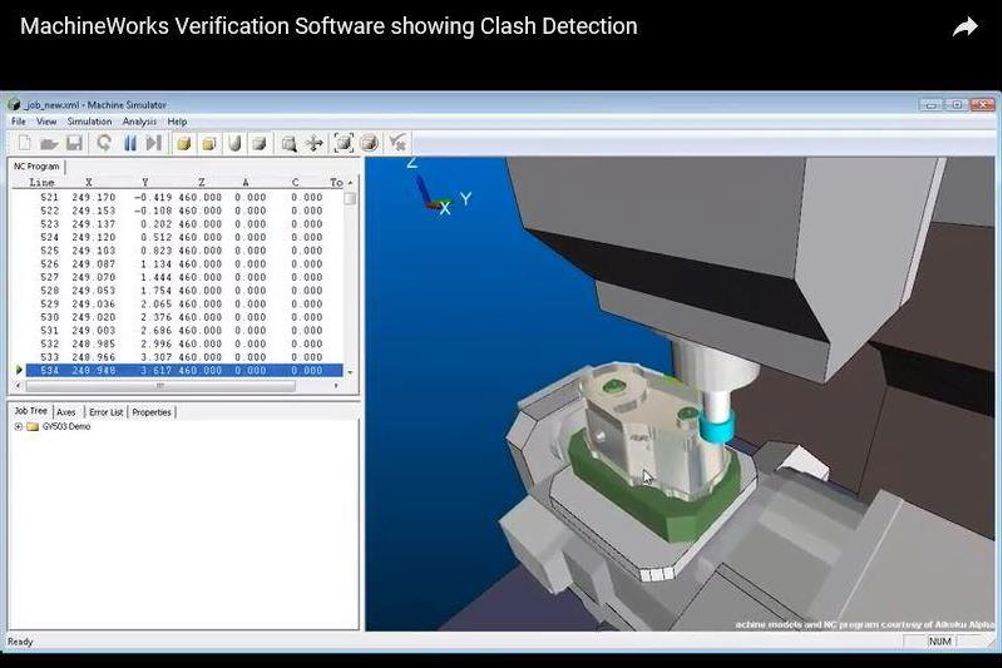Click the C column header

click(x=295, y=183)
